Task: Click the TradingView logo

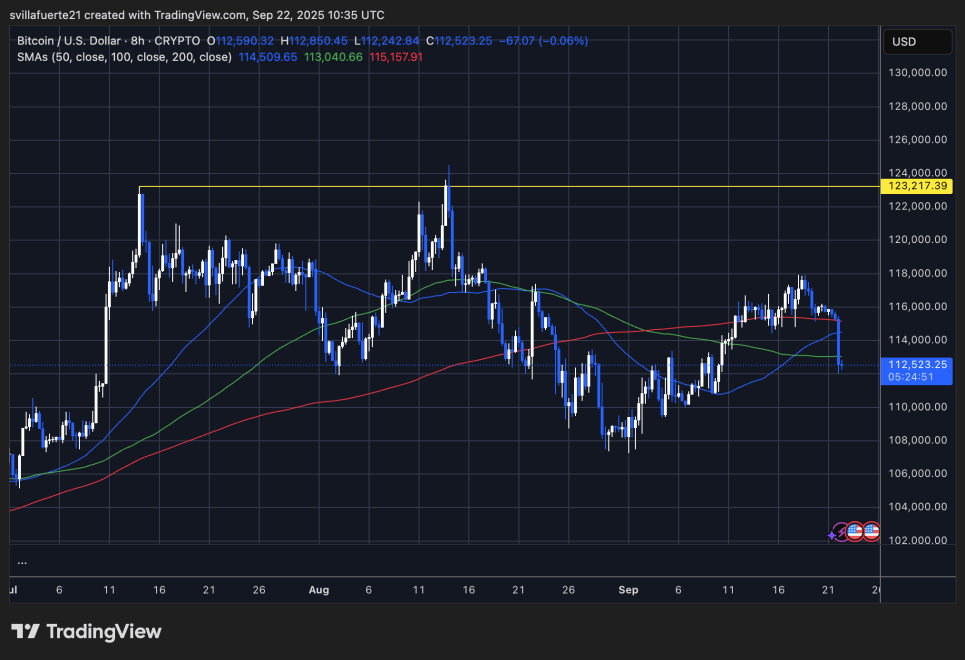Action: 85,632
